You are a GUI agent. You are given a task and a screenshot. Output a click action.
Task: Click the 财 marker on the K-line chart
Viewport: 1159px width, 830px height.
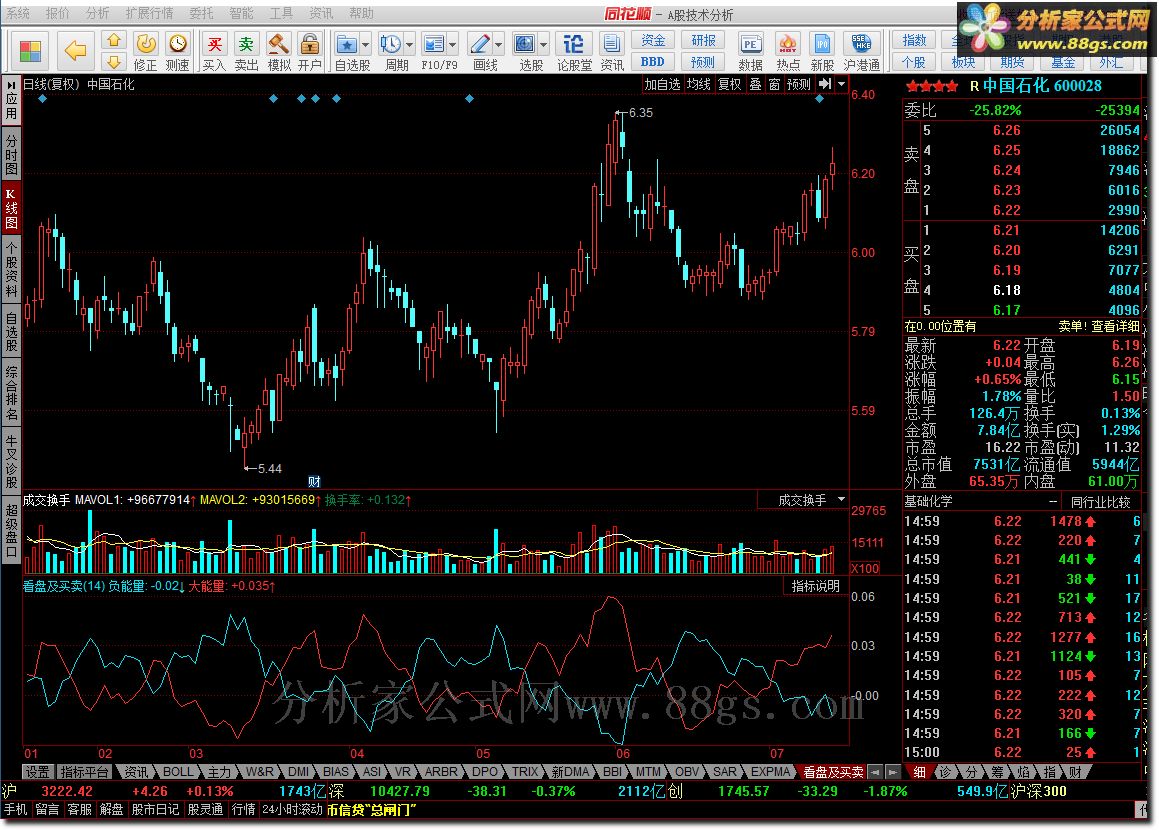(314, 481)
